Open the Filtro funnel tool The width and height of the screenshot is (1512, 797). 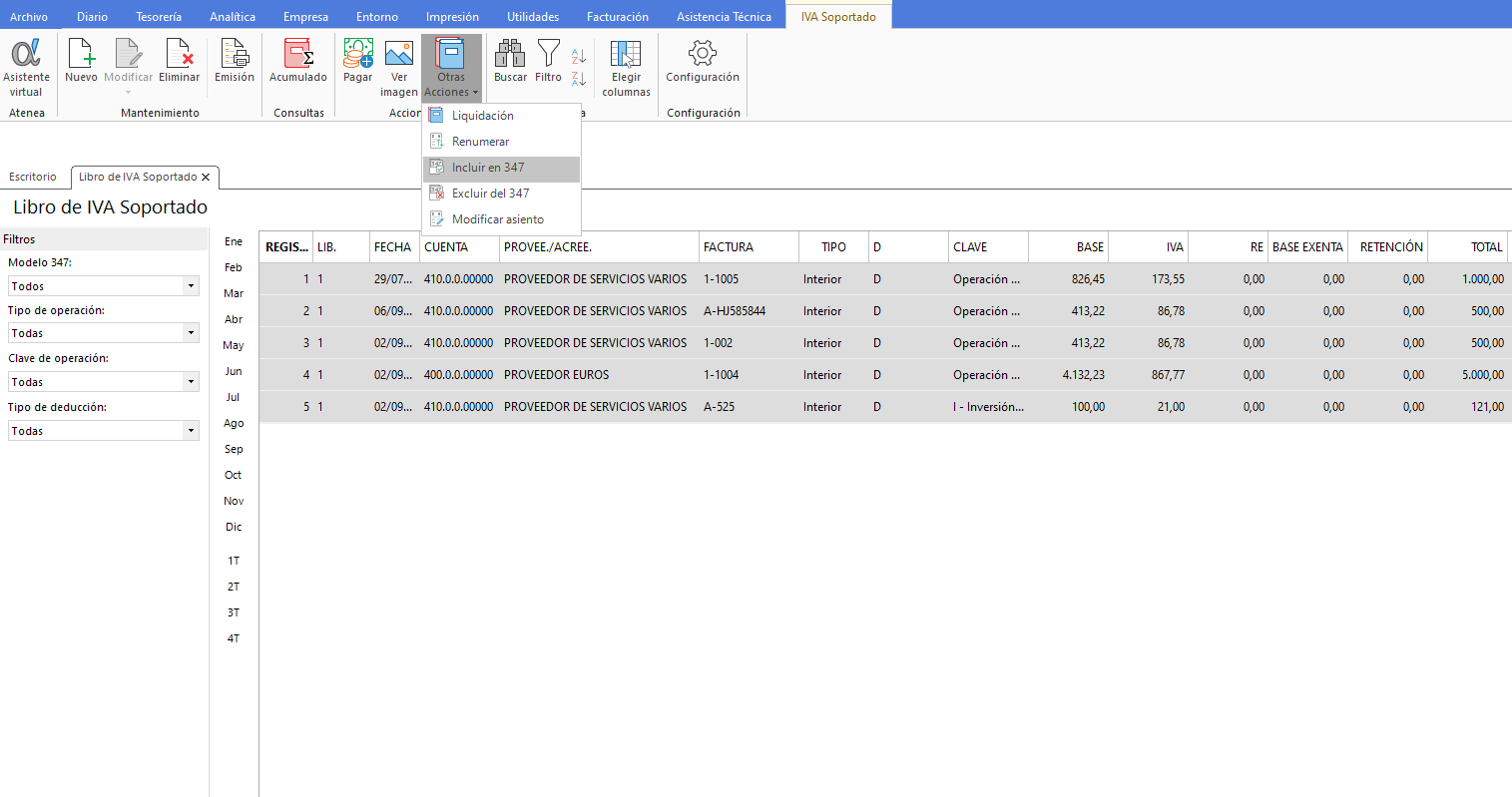point(548,62)
